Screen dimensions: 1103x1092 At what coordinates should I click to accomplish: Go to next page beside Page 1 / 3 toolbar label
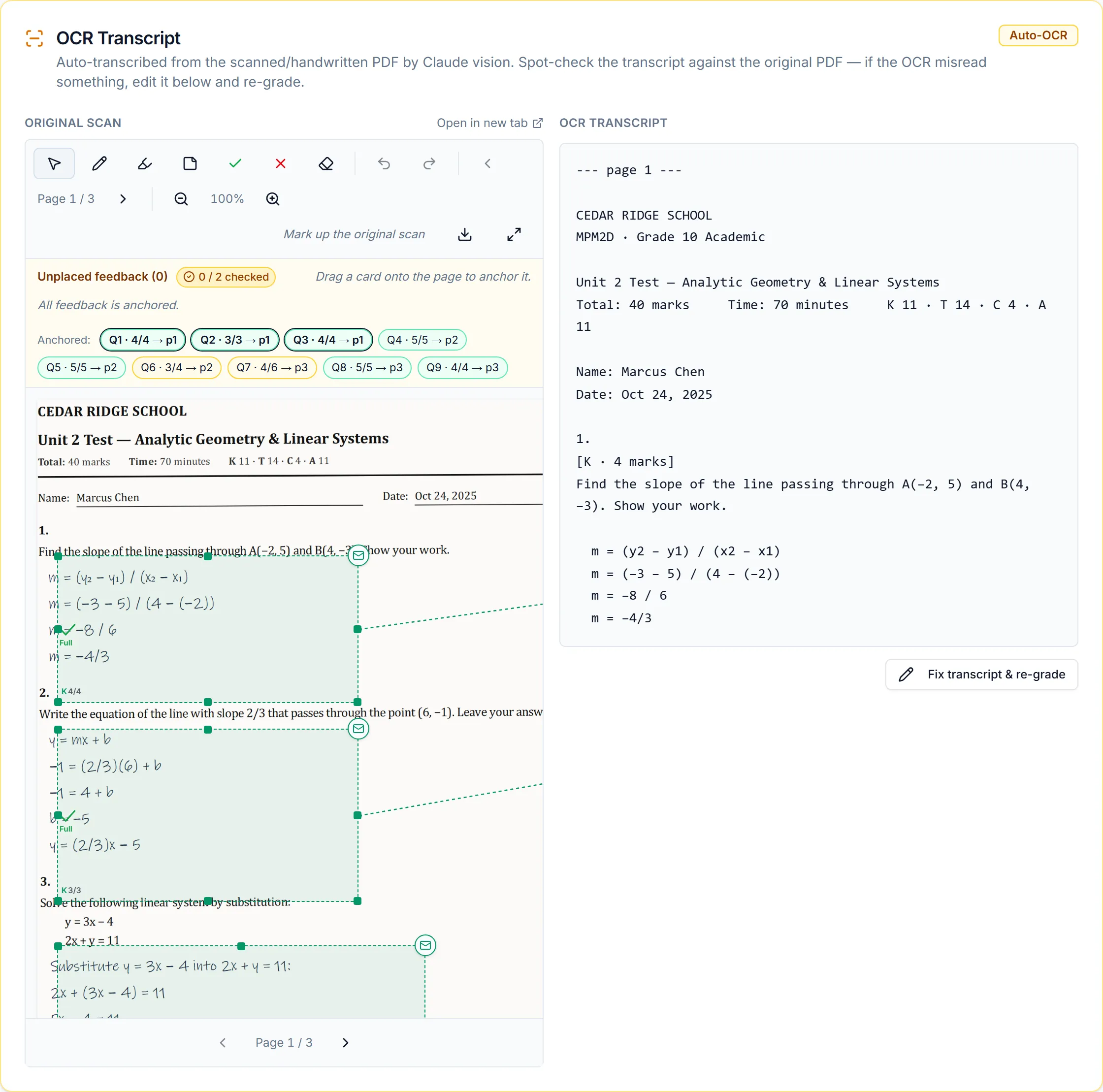tap(123, 198)
